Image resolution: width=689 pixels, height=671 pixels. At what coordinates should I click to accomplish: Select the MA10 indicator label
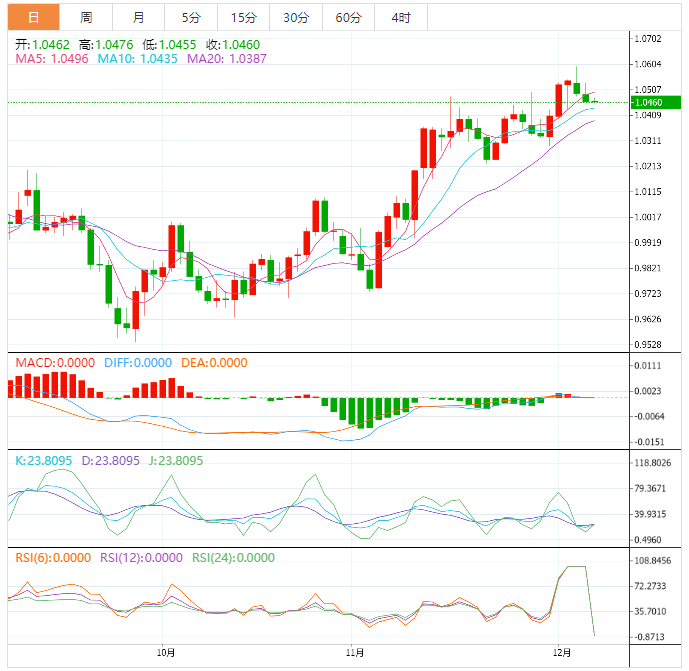pyautogui.click(x=137, y=60)
